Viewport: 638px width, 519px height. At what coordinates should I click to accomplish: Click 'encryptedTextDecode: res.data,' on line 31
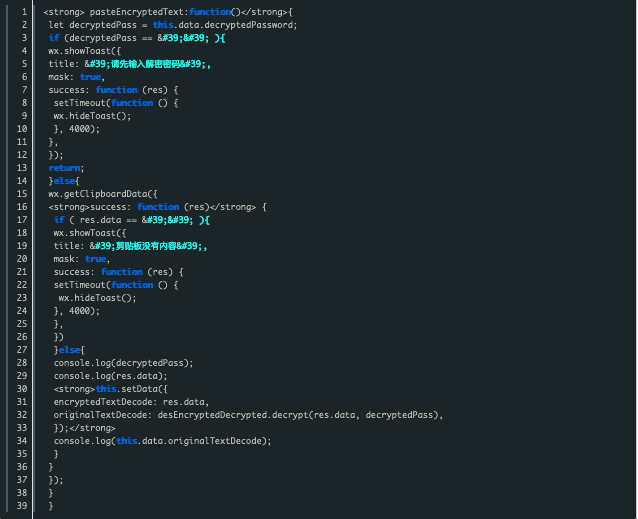pos(131,402)
